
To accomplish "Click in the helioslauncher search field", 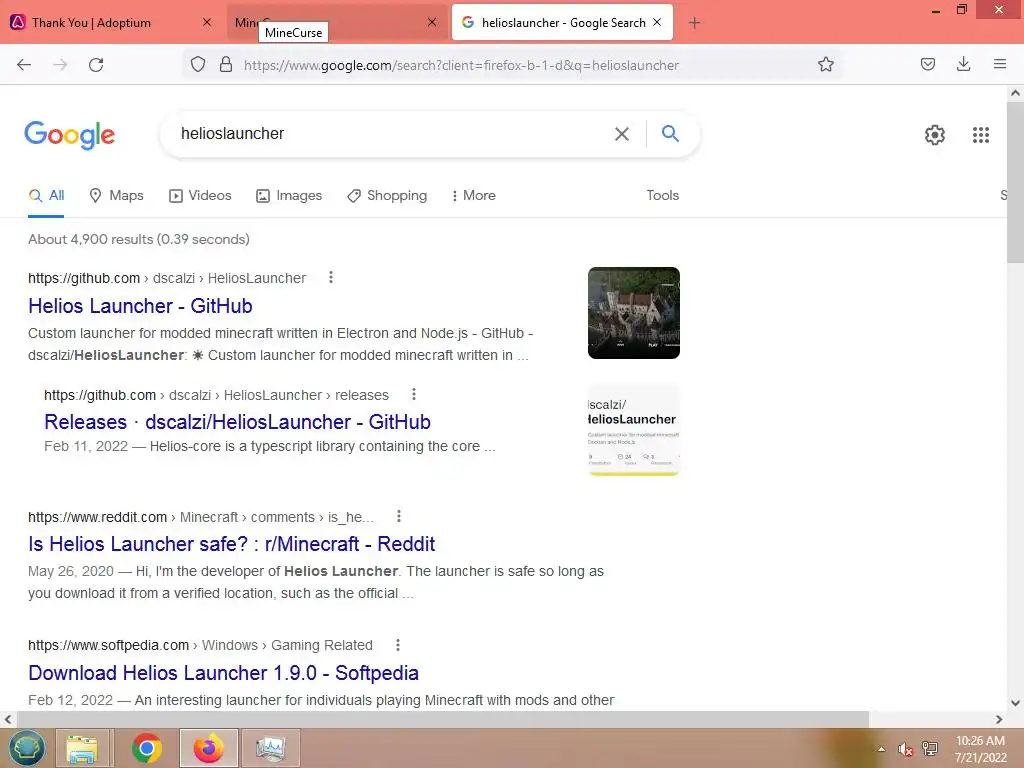I will (x=392, y=134).
